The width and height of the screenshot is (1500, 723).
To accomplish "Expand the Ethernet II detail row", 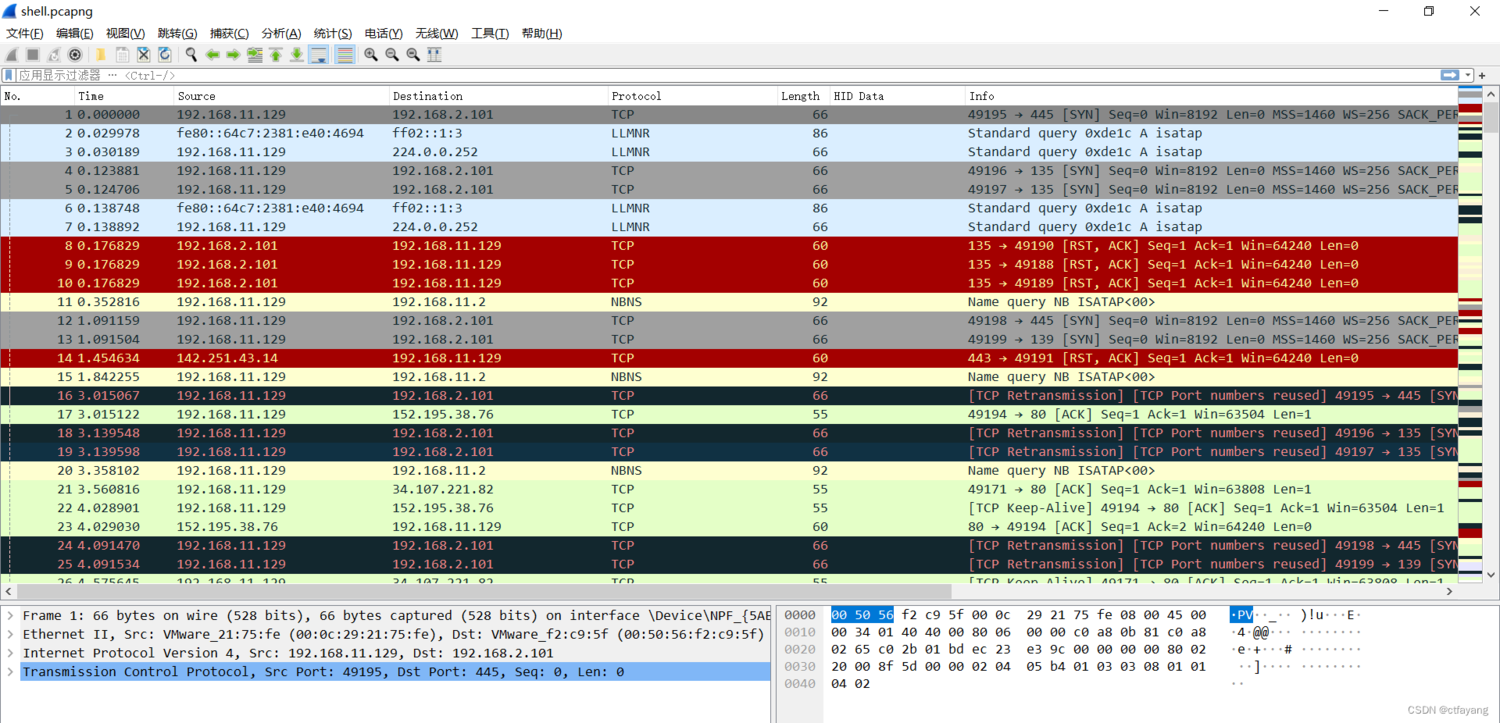I will [x=11, y=634].
